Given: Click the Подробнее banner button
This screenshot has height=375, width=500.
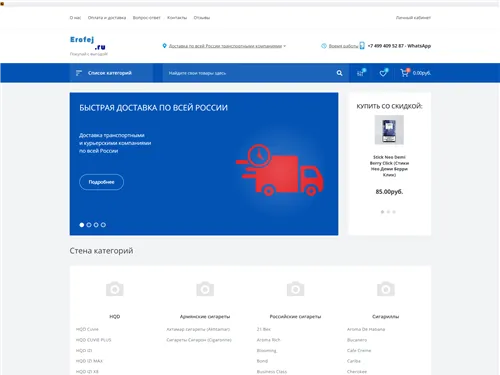Looking at the screenshot, I should (101, 182).
